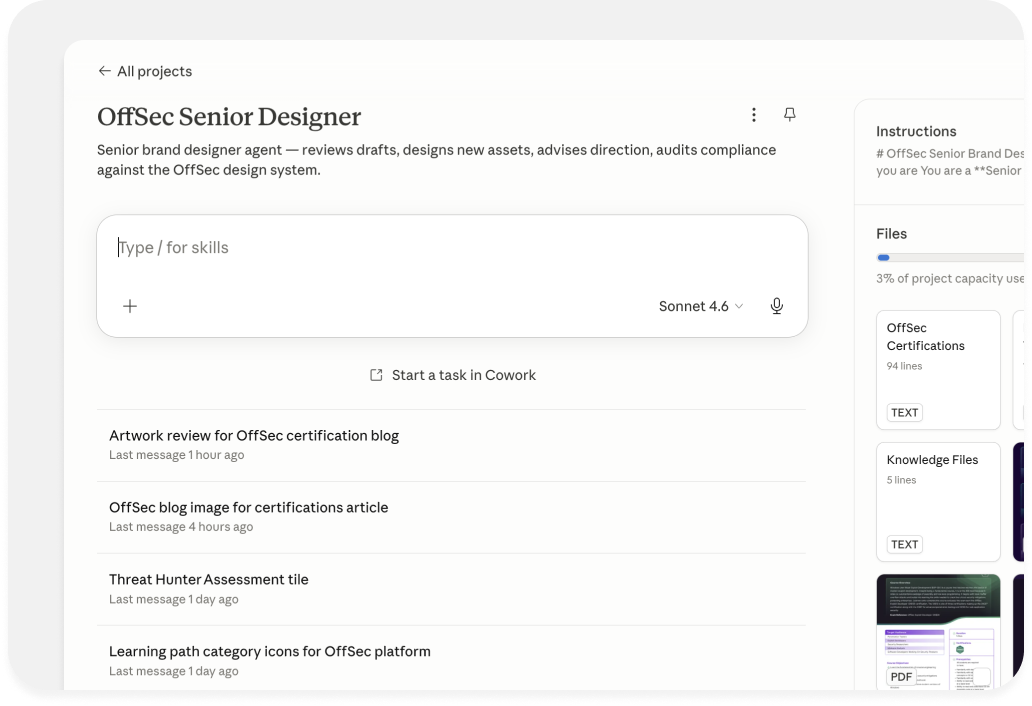Click the plus attachment icon in chat box
Viewport: 1032px width, 706px height.
pyautogui.click(x=130, y=306)
